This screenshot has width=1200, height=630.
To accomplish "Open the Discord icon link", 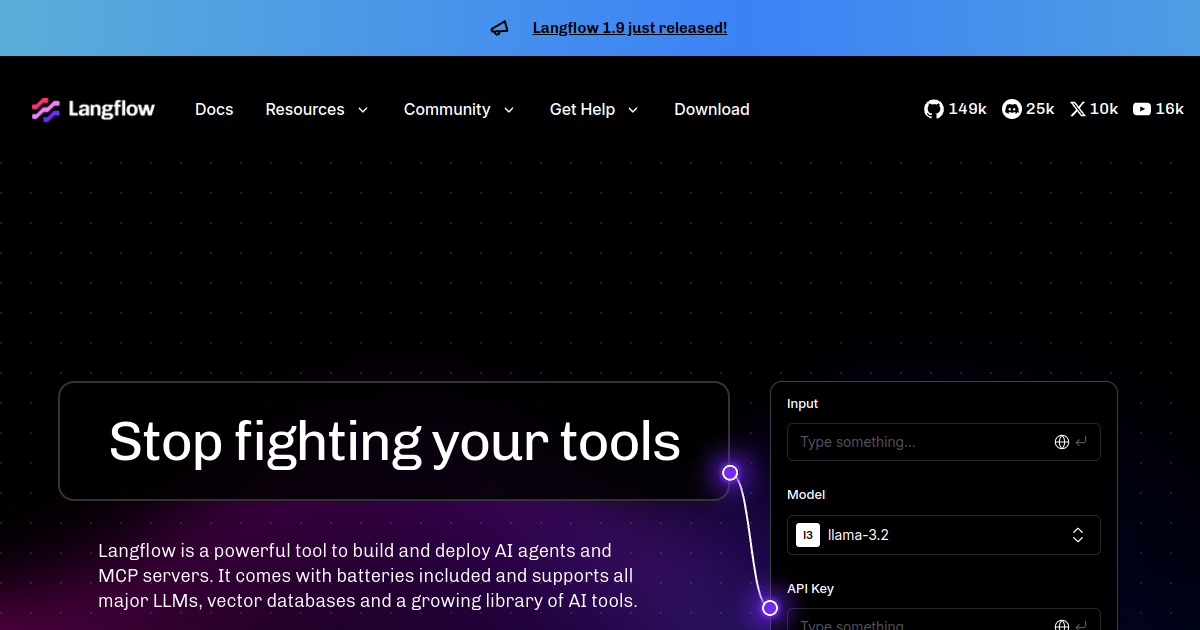I will point(1012,109).
